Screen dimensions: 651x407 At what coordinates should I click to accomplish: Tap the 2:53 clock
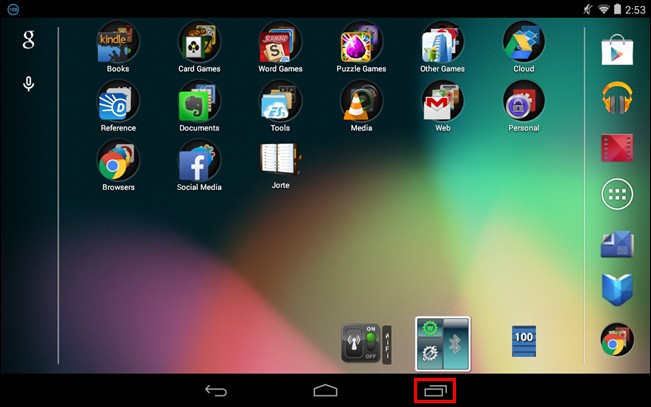click(635, 9)
